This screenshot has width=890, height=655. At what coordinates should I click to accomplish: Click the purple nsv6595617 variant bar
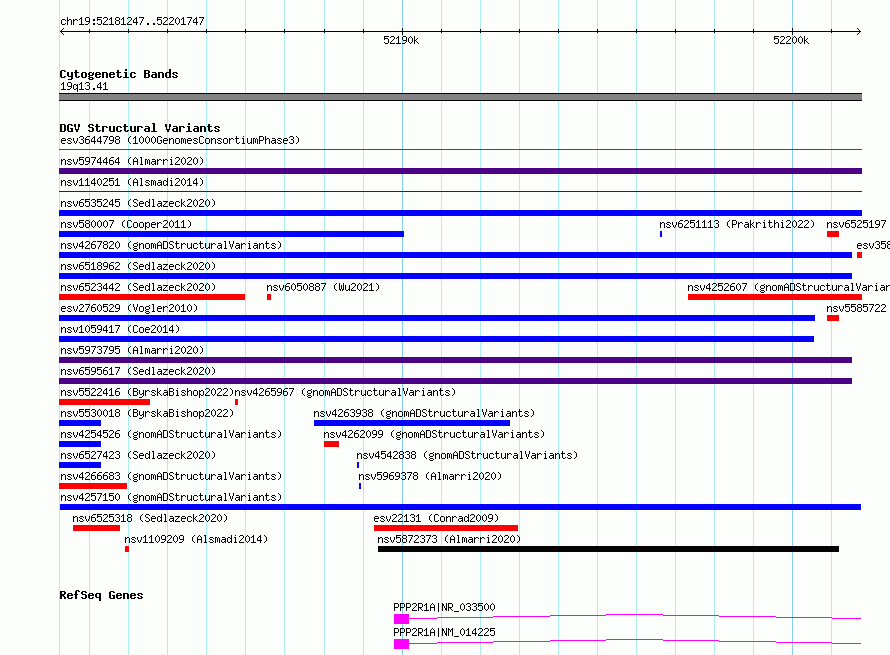click(x=455, y=381)
